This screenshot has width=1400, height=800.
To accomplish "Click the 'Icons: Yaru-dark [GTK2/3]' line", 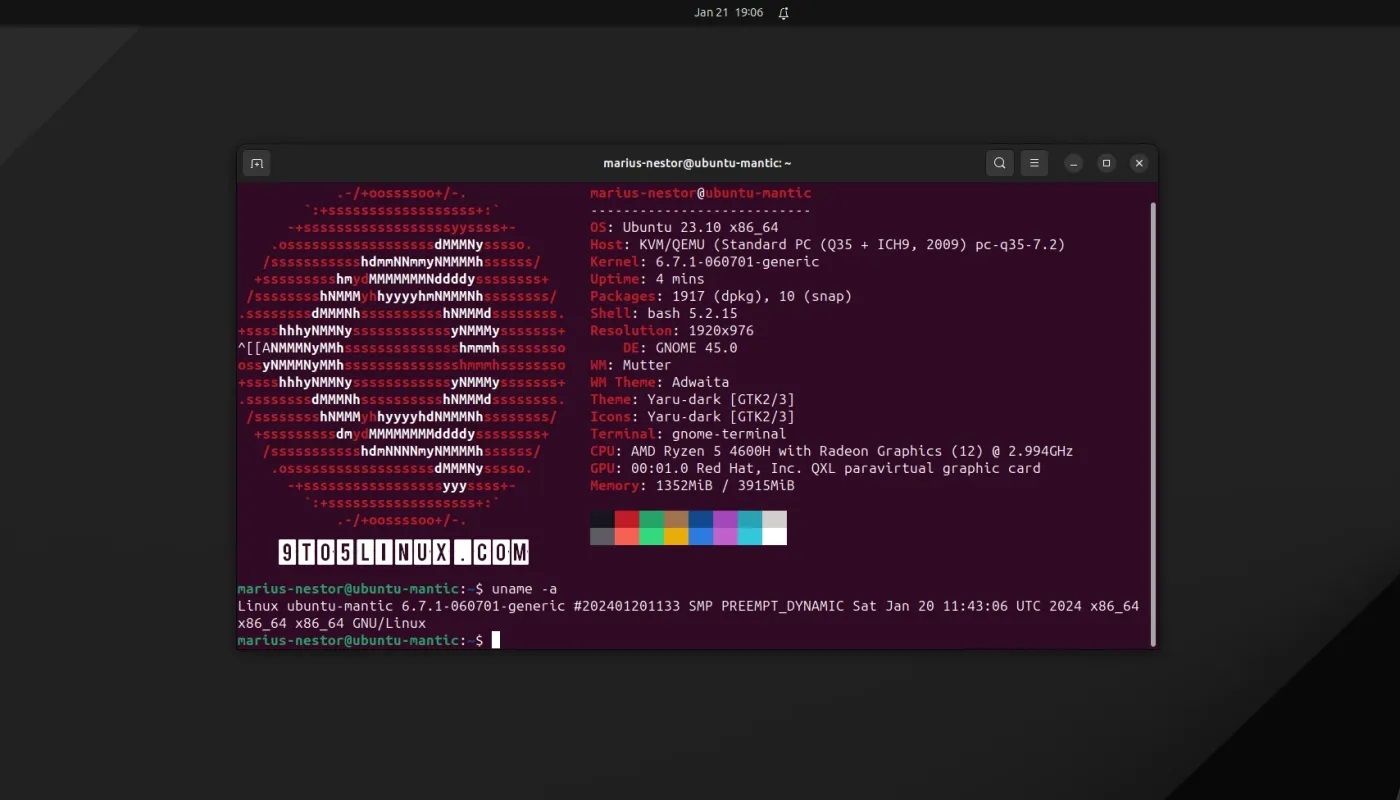I will (692, 416).
